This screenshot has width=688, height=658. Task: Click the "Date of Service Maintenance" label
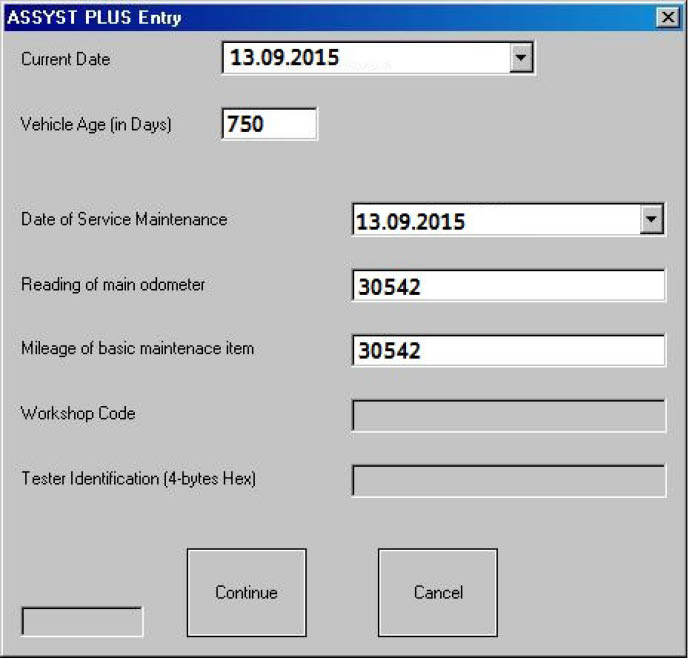[x=124, y=219]
